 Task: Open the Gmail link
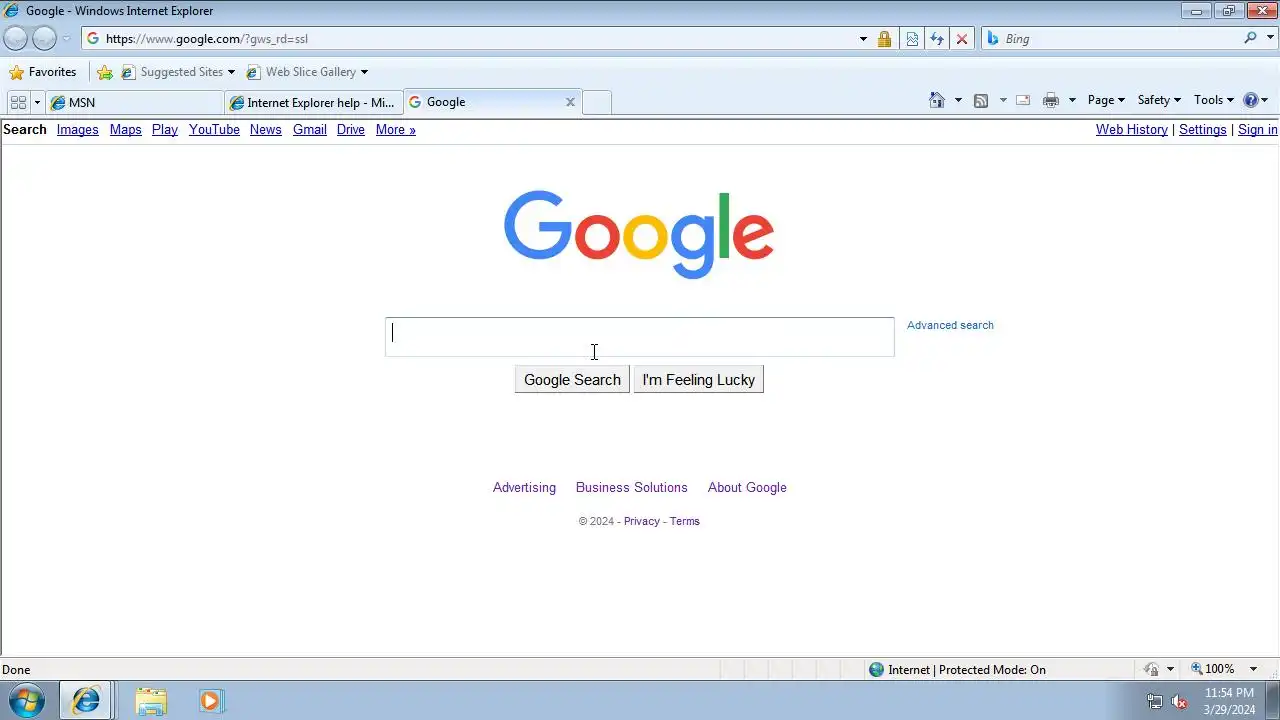point(310,130)
